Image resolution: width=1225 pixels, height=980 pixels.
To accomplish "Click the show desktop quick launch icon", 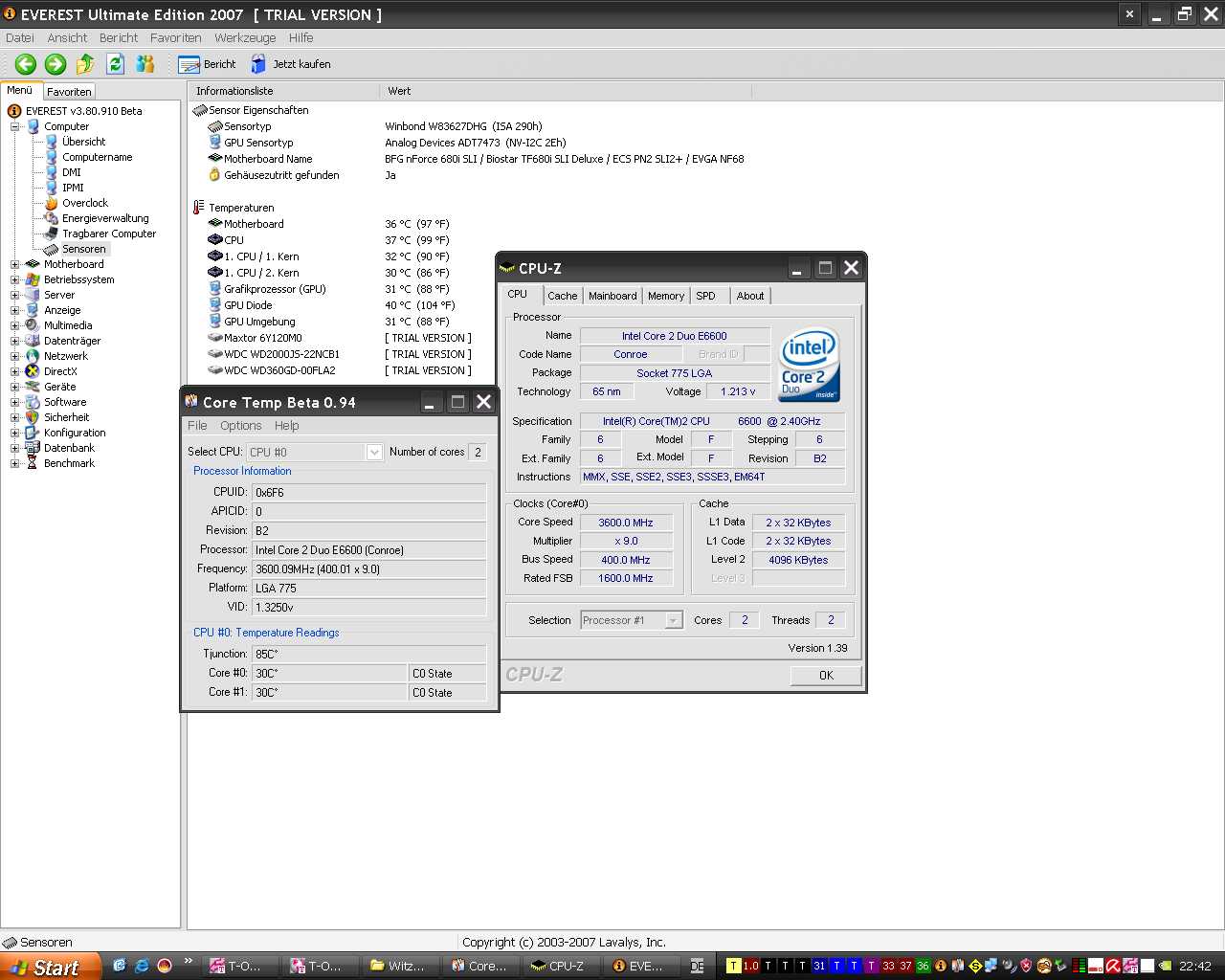I will click(x=120, y=966).
